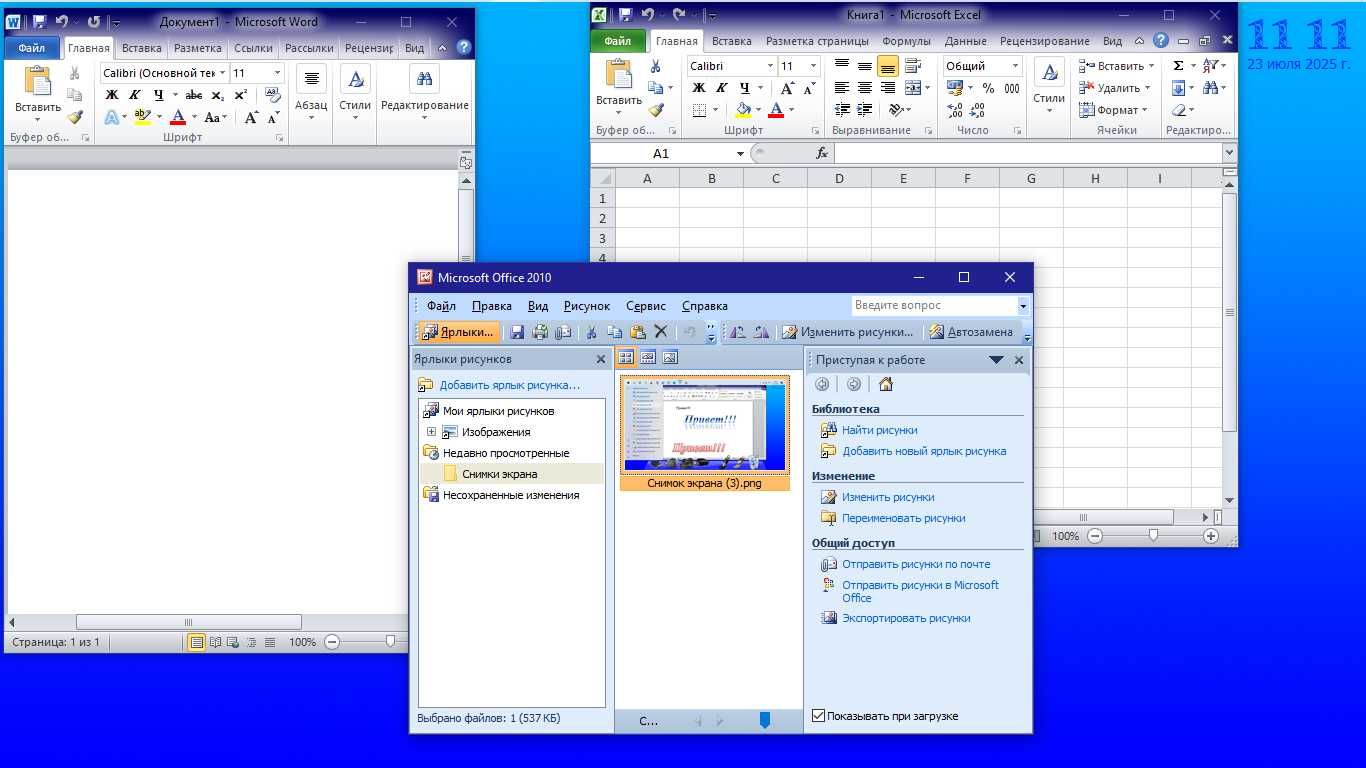Toggle bottom vertical alignment in Excel
The image size is (1366, 768).
[x=887, y=66]
